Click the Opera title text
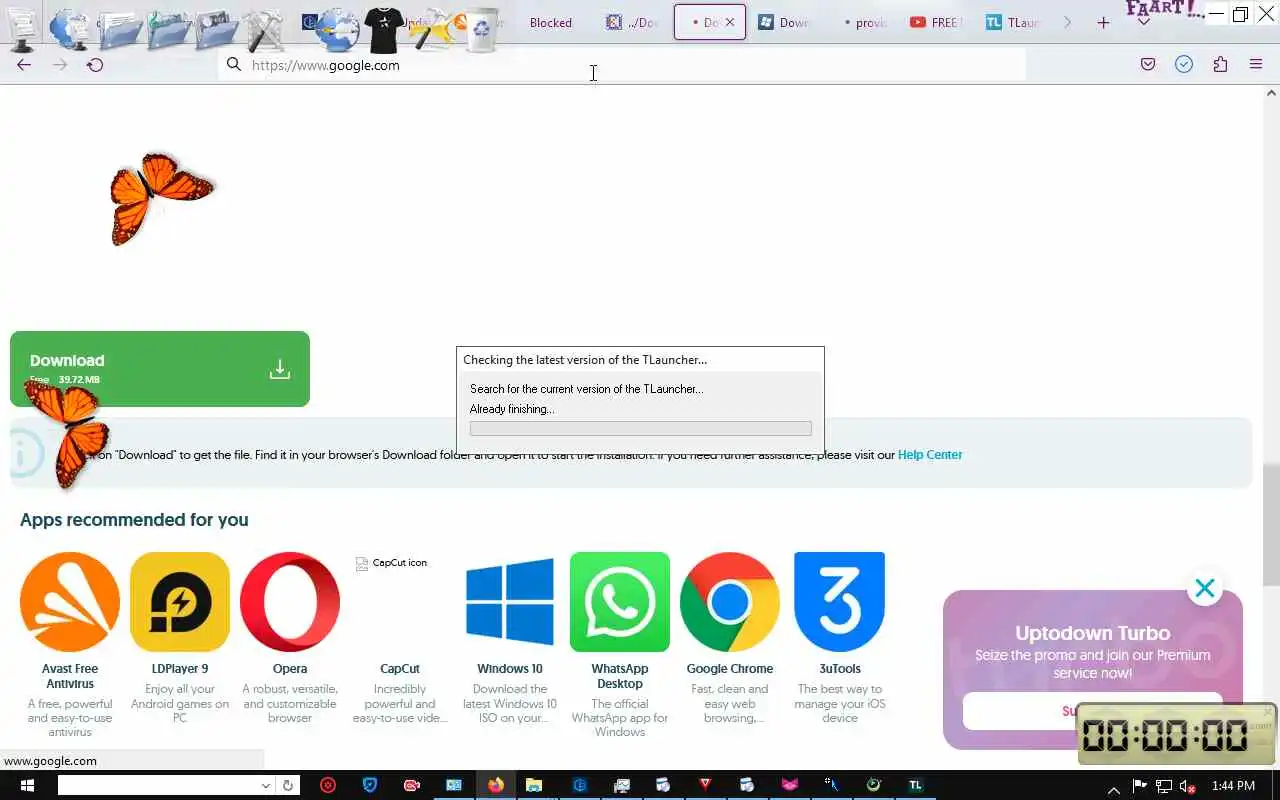1280x800 pixels. point(290,669)
